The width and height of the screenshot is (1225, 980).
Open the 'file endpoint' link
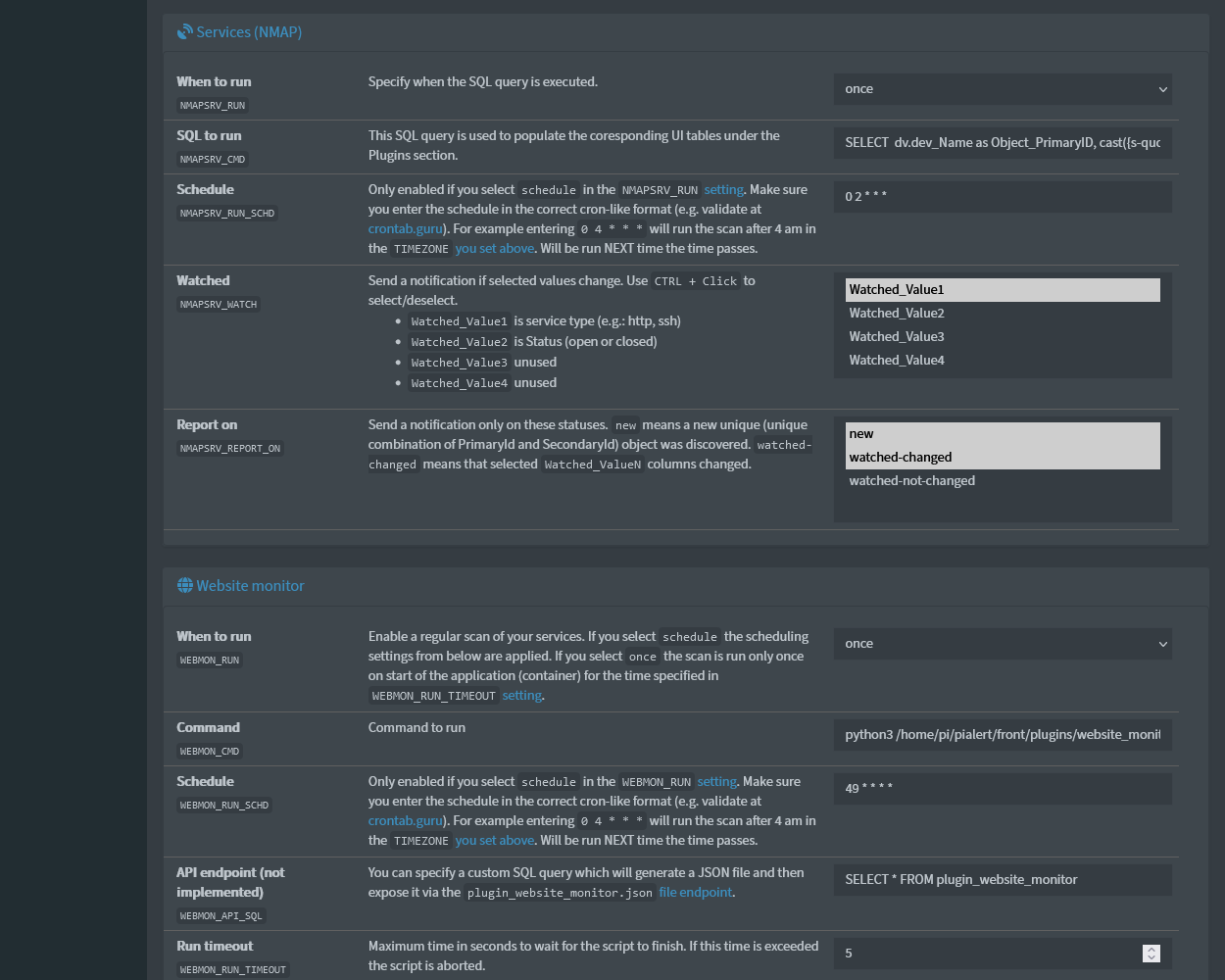click(695, 893)
